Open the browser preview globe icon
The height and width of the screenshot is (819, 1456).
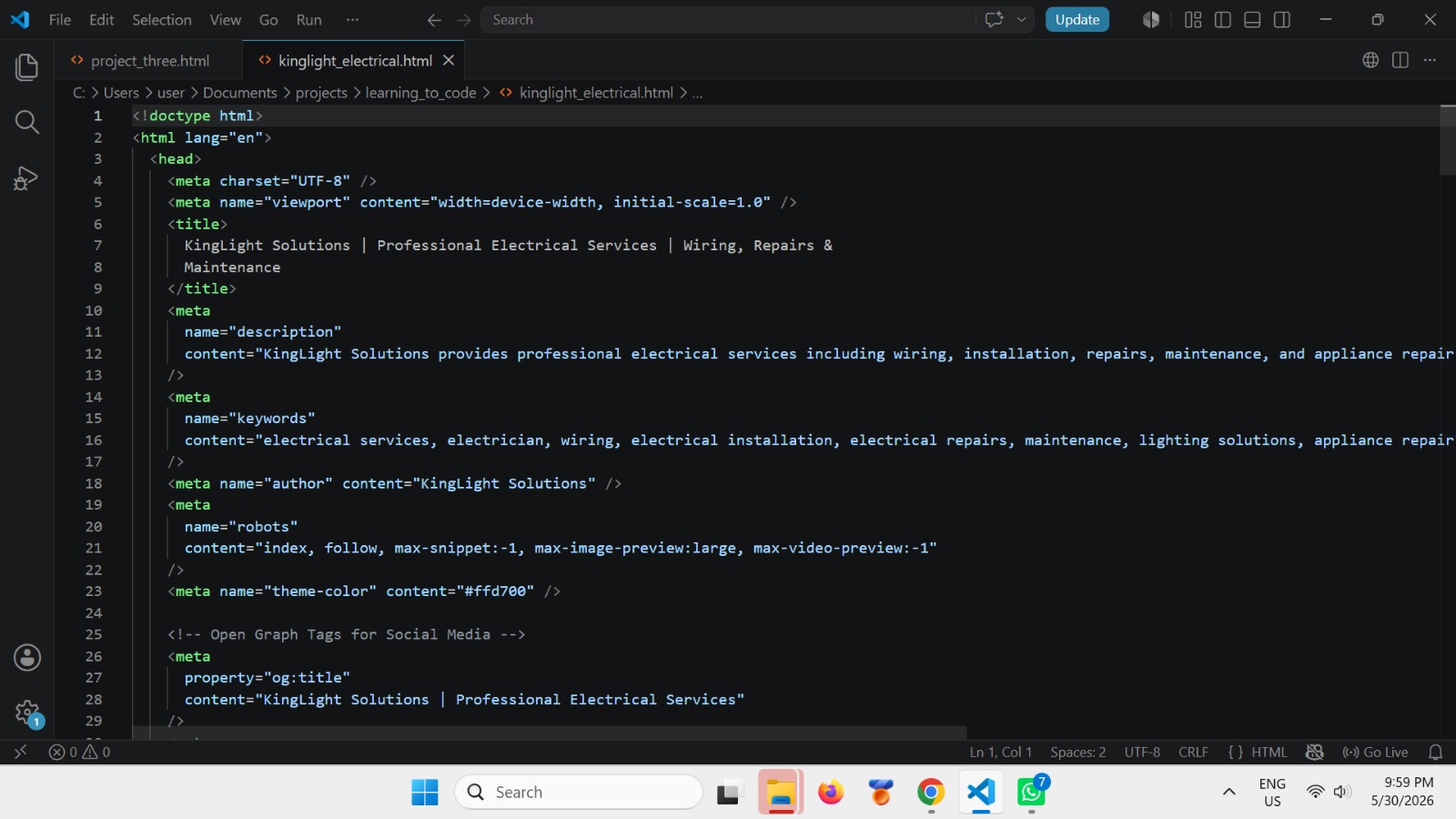pos(1370,60)
